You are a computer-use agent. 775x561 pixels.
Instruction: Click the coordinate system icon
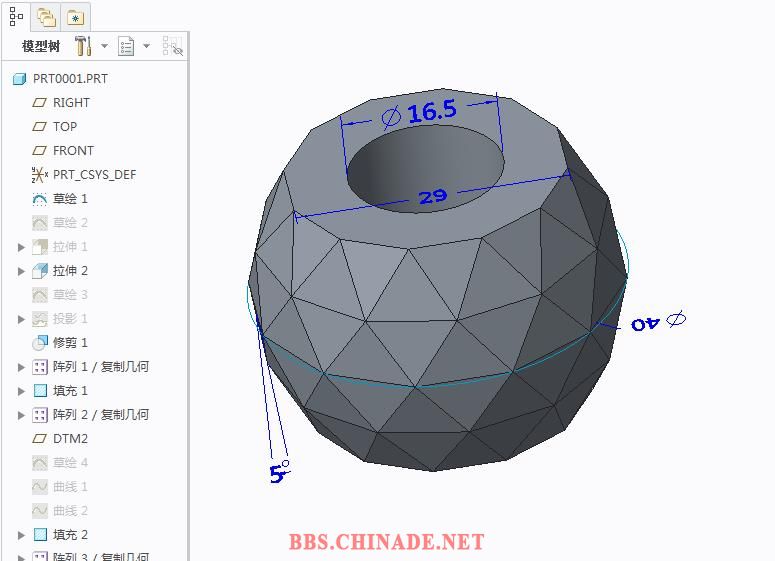click(40, 174)
